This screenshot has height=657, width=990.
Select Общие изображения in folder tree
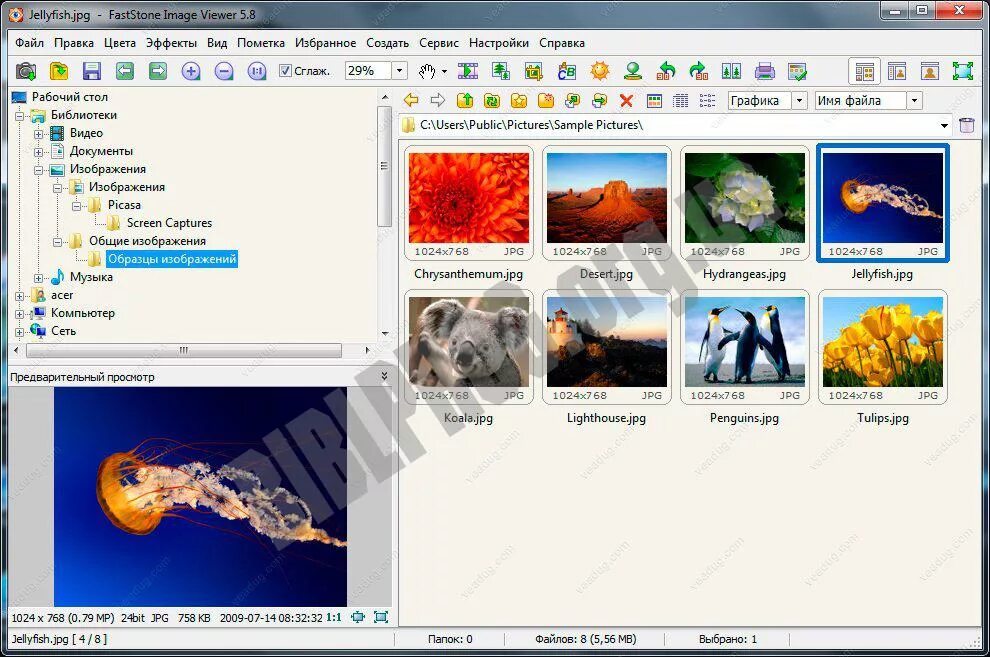click(147, 241)
